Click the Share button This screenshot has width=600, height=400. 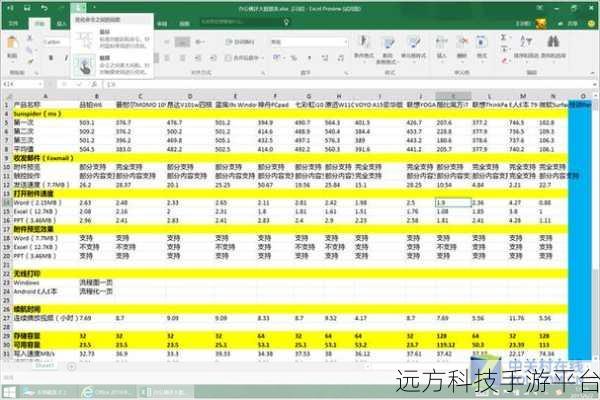click(568, 23)
